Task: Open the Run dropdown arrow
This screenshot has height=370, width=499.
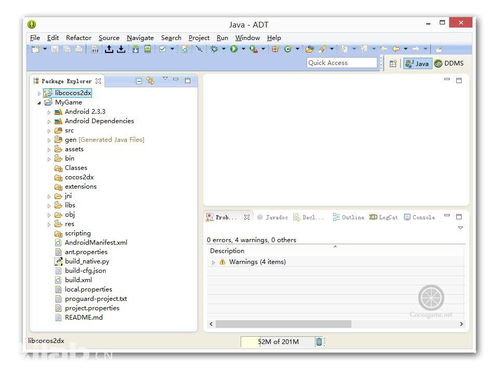Action: click(x=243, y=49)
